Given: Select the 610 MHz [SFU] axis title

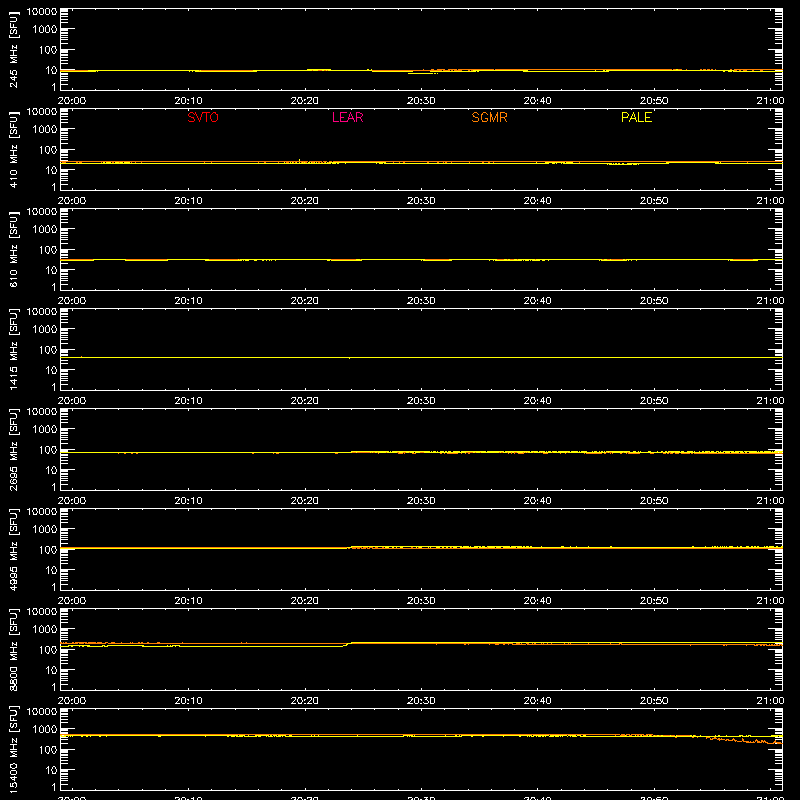Looking at the screenshot, I should [x=14, y=249].
